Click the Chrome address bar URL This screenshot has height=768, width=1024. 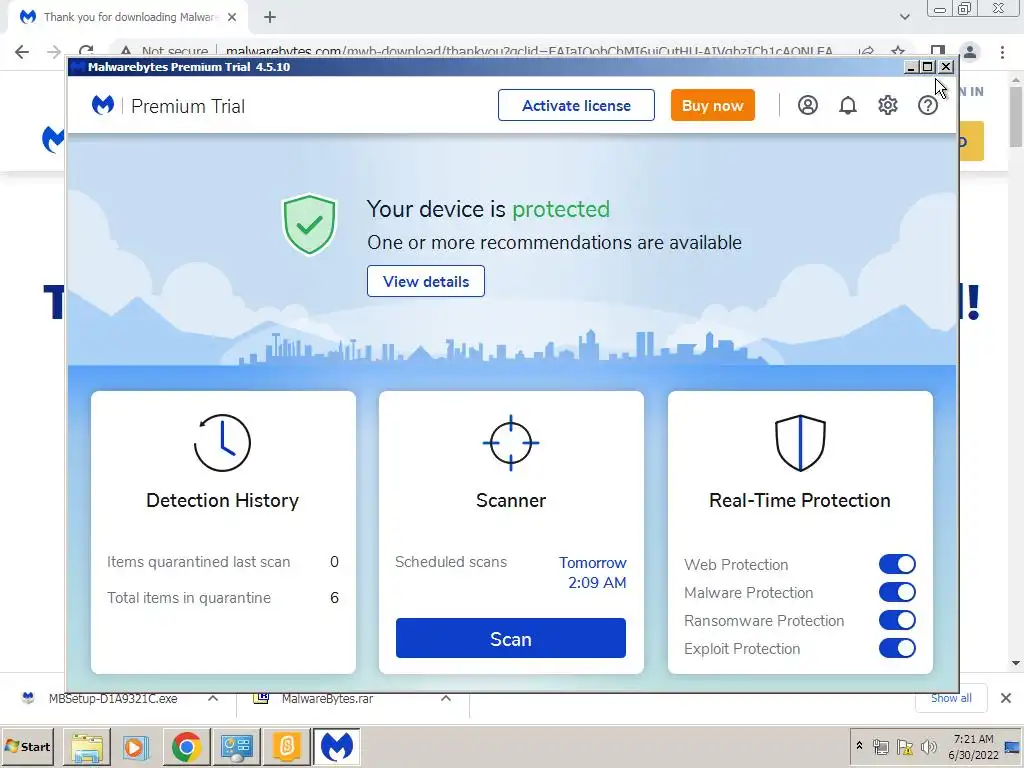(x=529, y=51)
